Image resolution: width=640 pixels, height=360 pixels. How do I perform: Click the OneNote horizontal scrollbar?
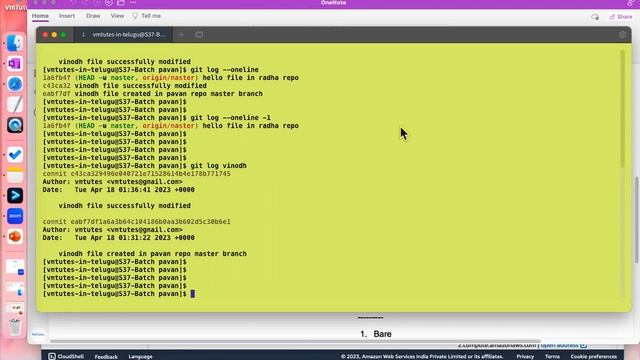point(295,341)
